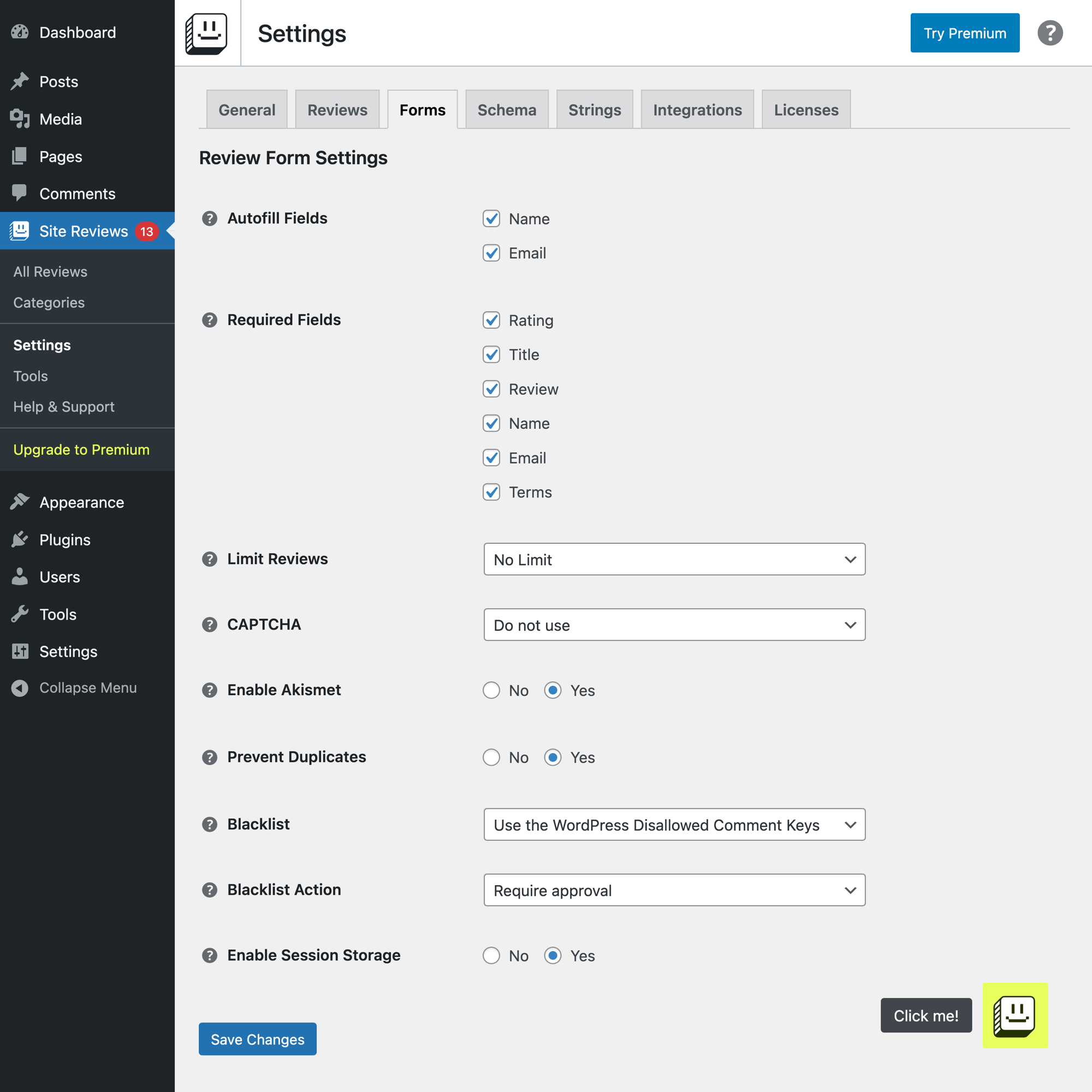Click the Site Reviews logo in header

pos(207,33)
